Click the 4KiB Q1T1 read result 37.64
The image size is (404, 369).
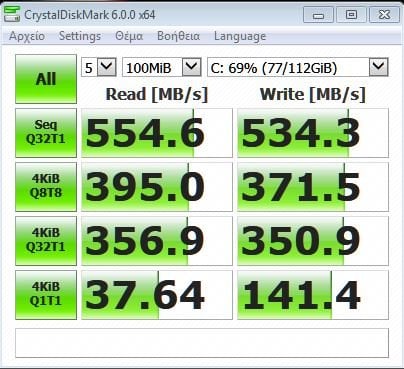coord(157,295)
